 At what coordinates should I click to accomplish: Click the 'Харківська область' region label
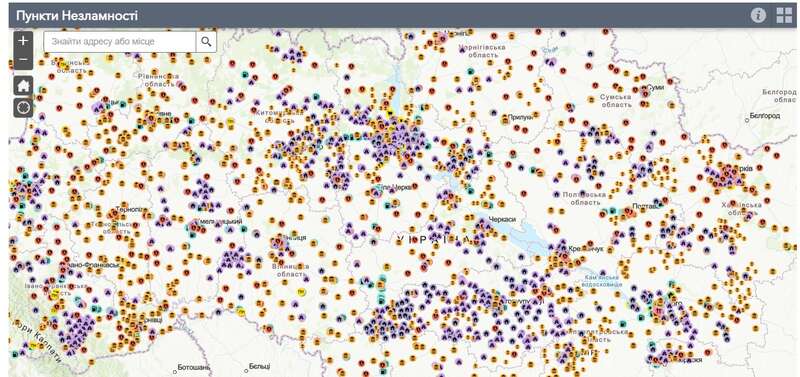(x=741, y=208)
